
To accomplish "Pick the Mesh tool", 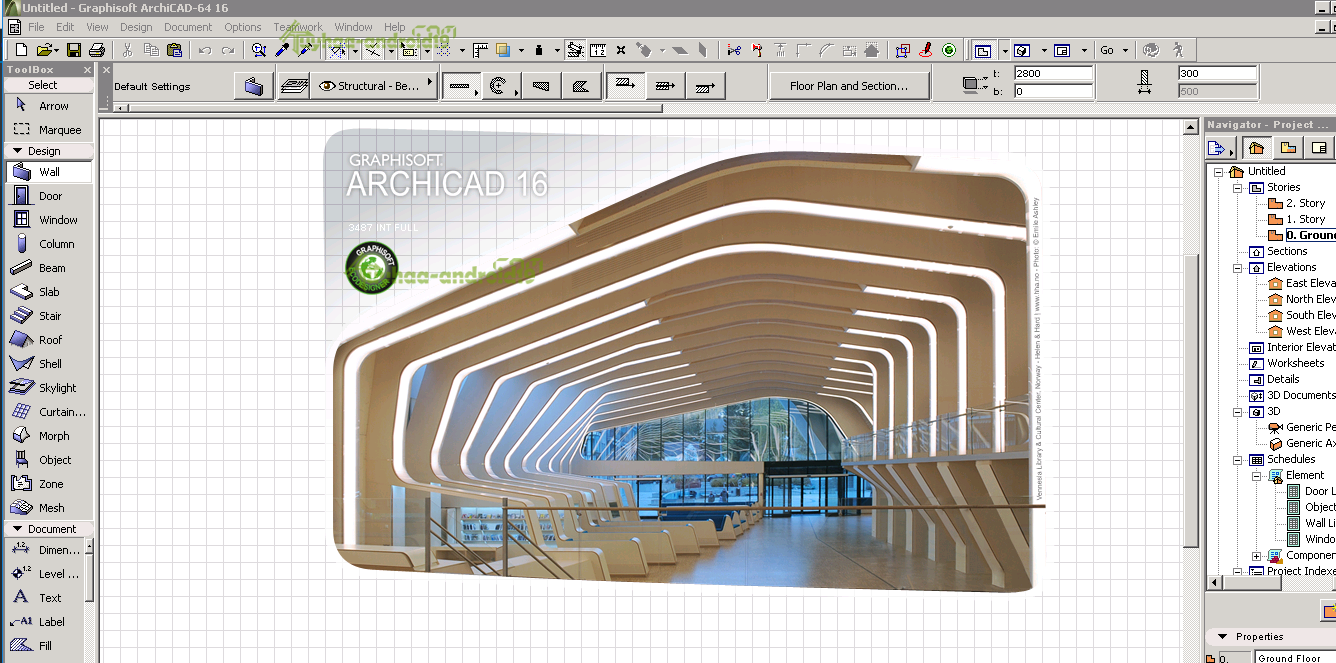I will (48, 508).
